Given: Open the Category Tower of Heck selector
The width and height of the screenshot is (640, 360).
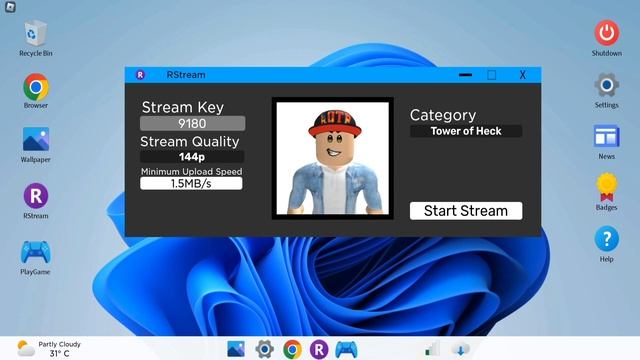Looking at the screenshot, I should pyautogui.click(x=466, y=131).
